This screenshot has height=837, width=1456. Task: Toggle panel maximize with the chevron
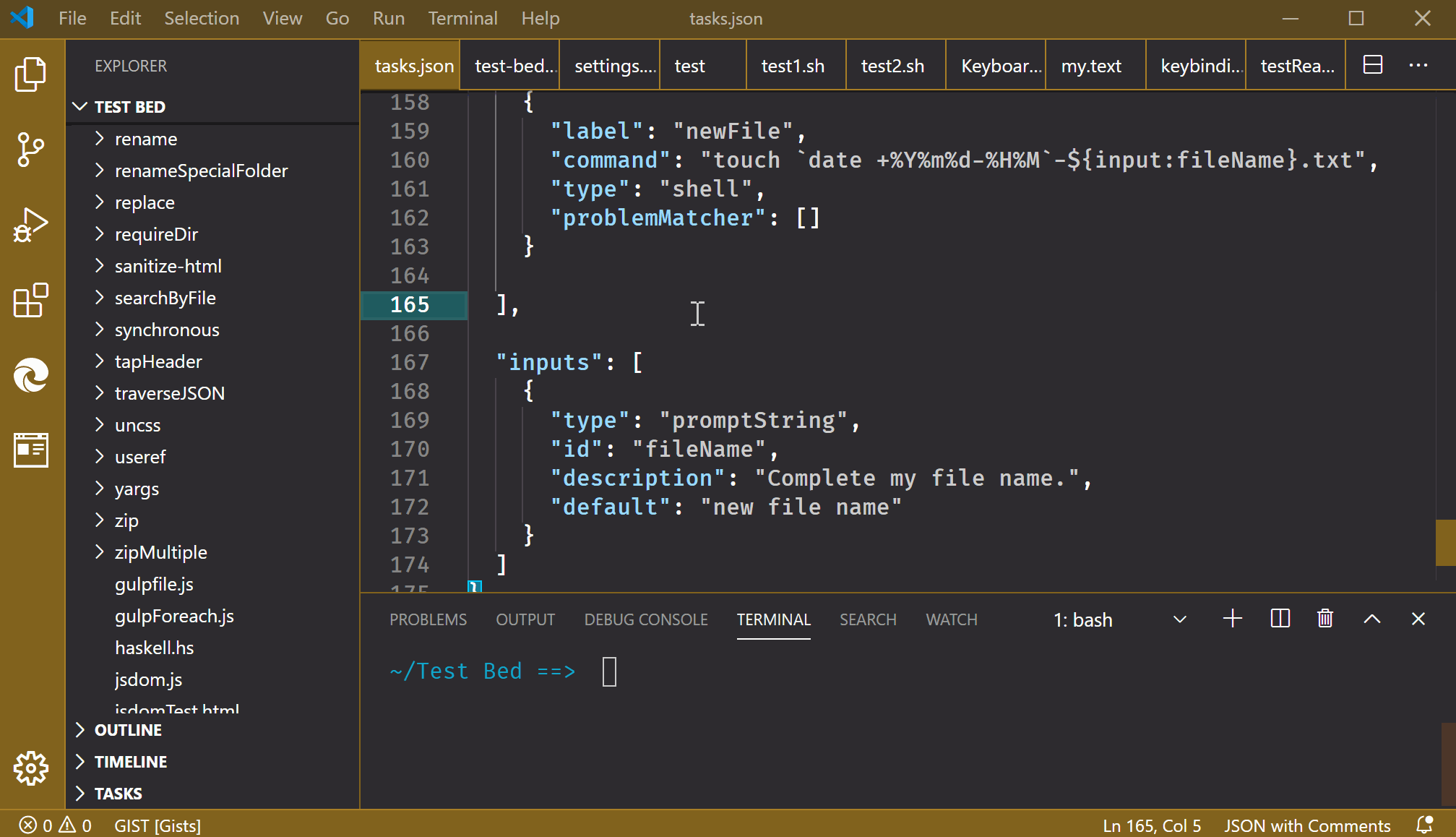click(x=1371, y=619)
